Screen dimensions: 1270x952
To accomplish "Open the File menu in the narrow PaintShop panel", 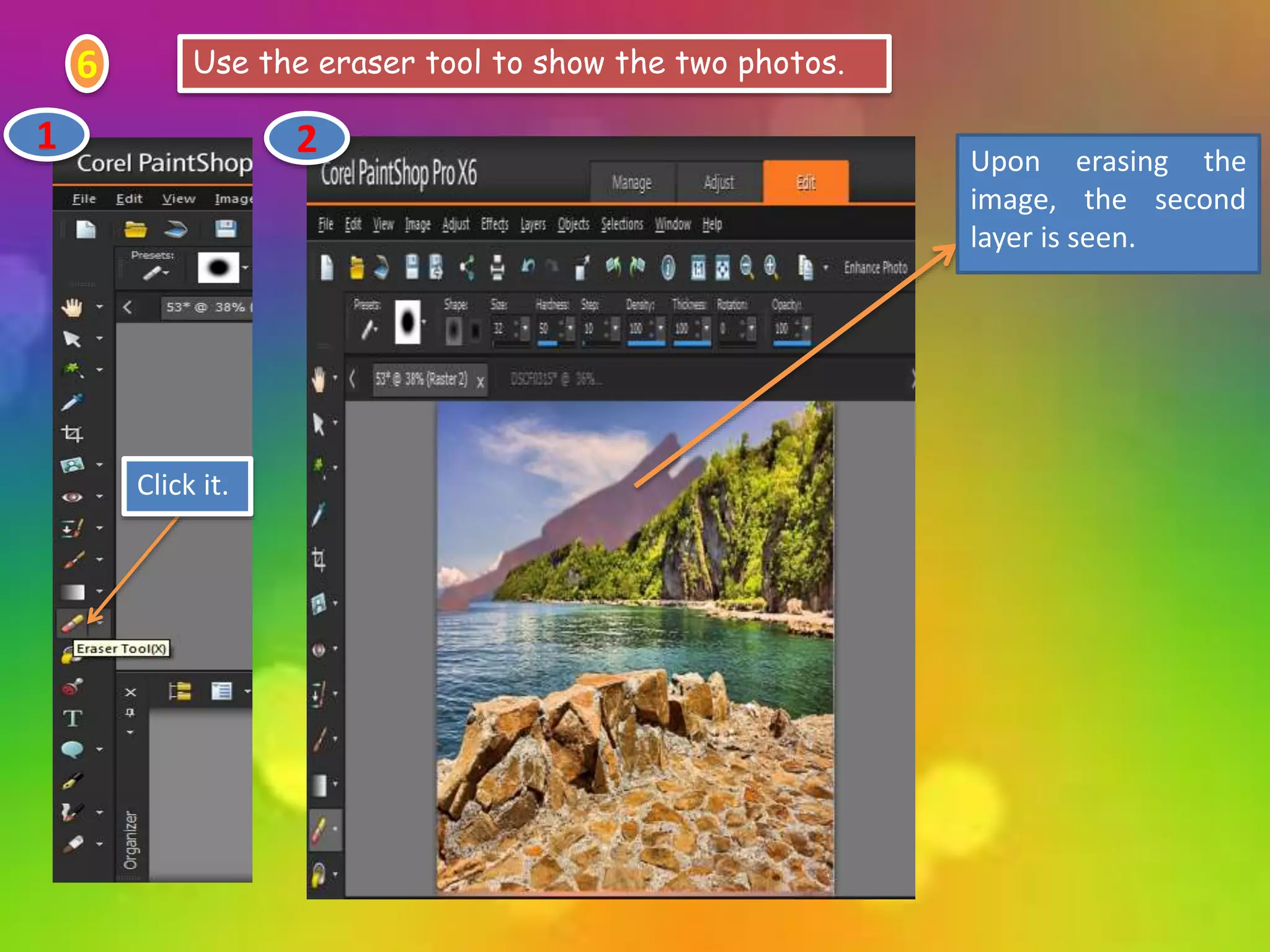I will click(84, 199).
